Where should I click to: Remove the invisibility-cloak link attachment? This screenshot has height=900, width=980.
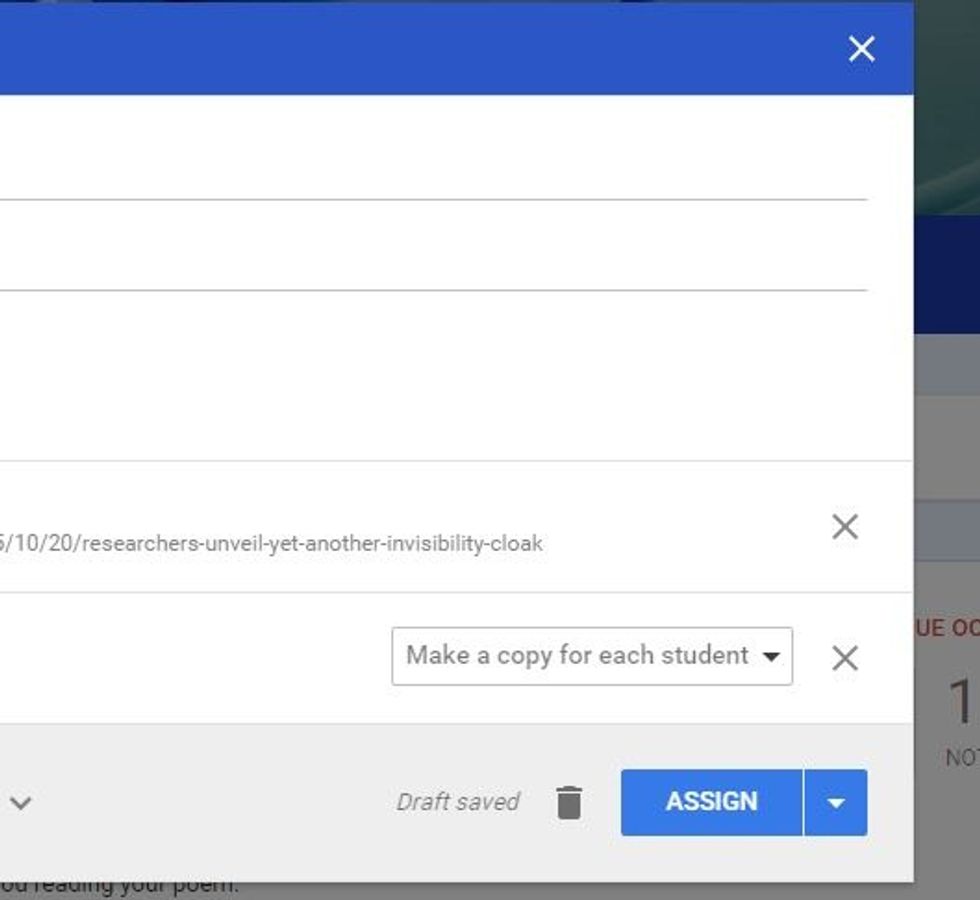[x=845, y=527]
